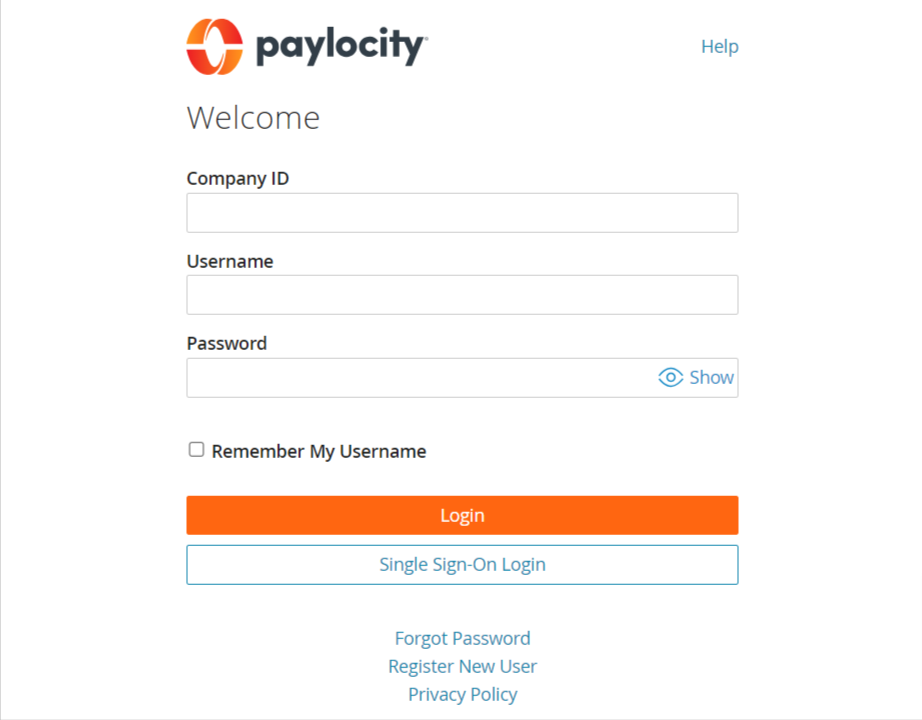This screenshot has height=720, width=922.
Task: Check the Remember My Username checkbox
Action: pos(196,449)
